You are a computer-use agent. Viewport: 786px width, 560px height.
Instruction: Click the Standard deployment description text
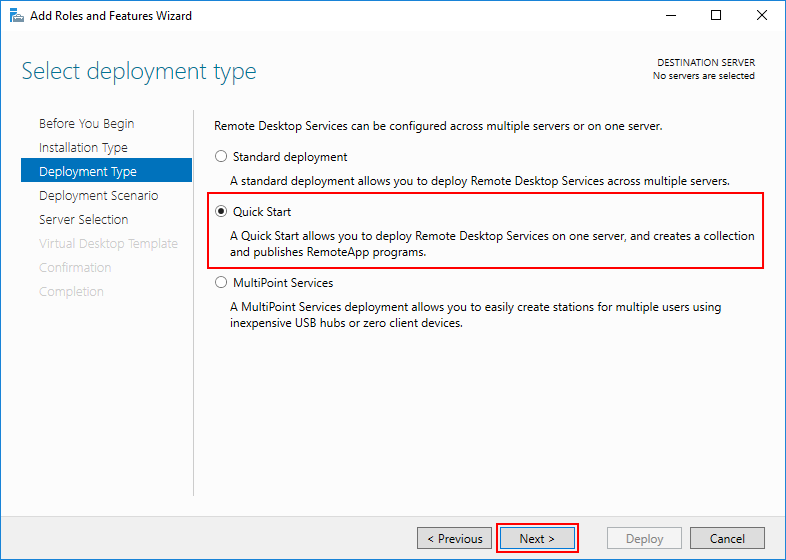click(480, 181)
